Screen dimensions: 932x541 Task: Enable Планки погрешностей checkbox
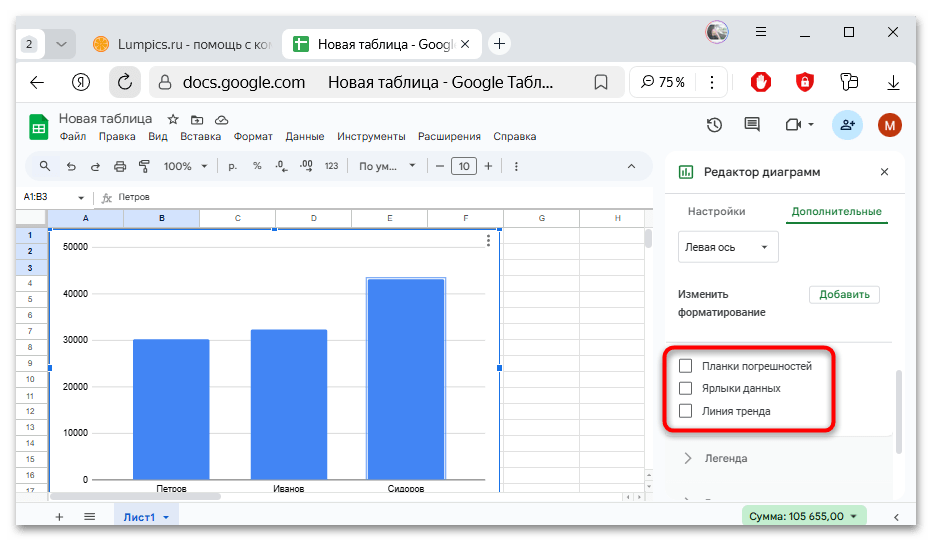click(x=685, y=366)
